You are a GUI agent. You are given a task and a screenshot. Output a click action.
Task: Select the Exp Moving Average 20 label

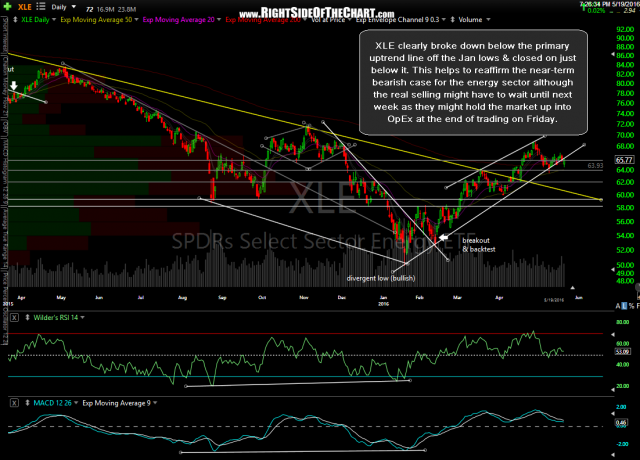[x=178, y=20]
